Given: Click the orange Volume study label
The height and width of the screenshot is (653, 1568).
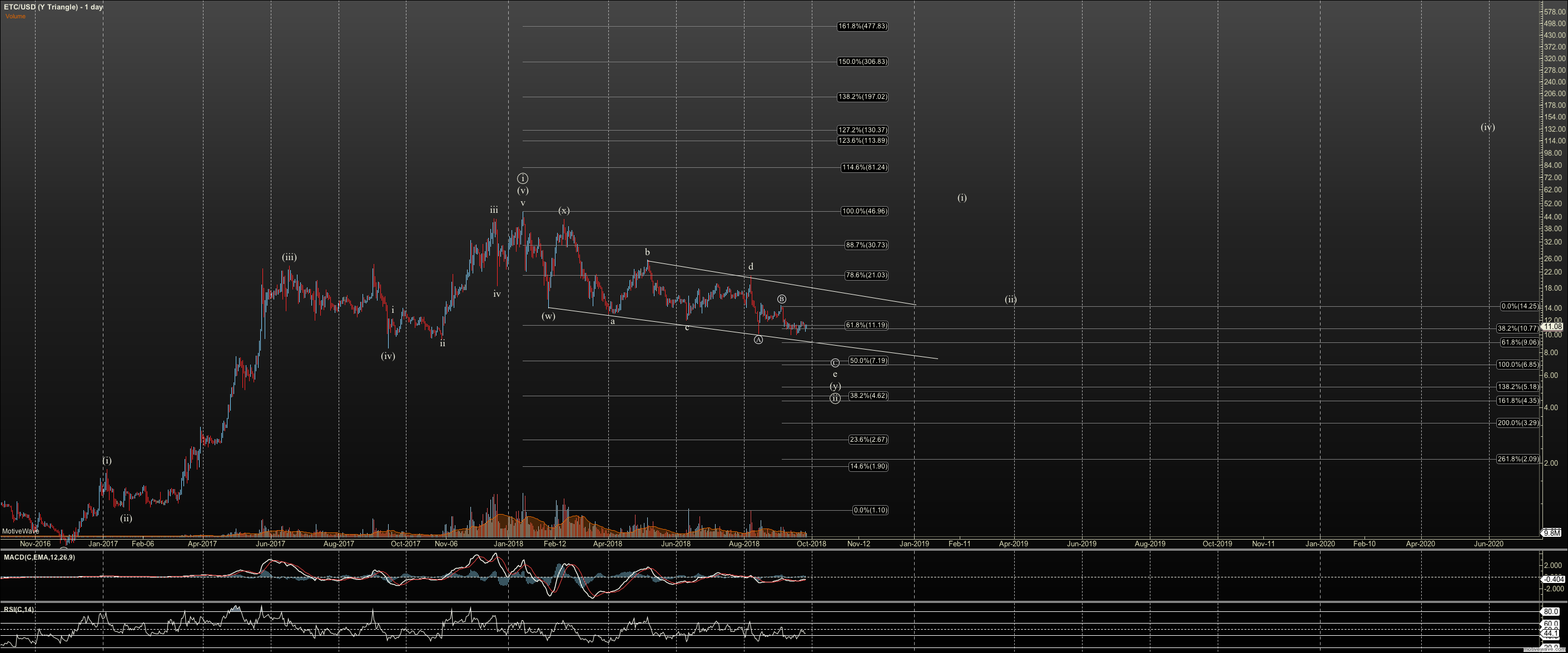Looking at the screenshot, I should point(16,17).
